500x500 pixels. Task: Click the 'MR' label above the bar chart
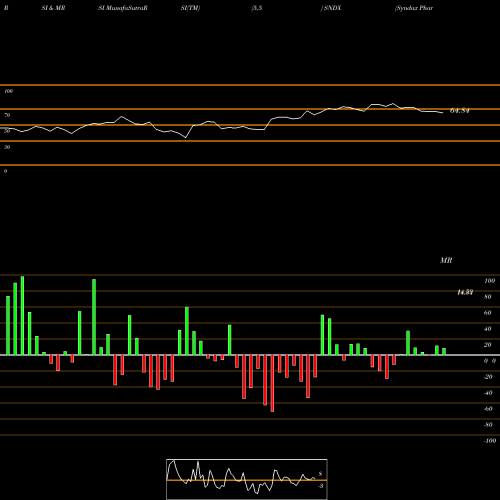(446, 260)
